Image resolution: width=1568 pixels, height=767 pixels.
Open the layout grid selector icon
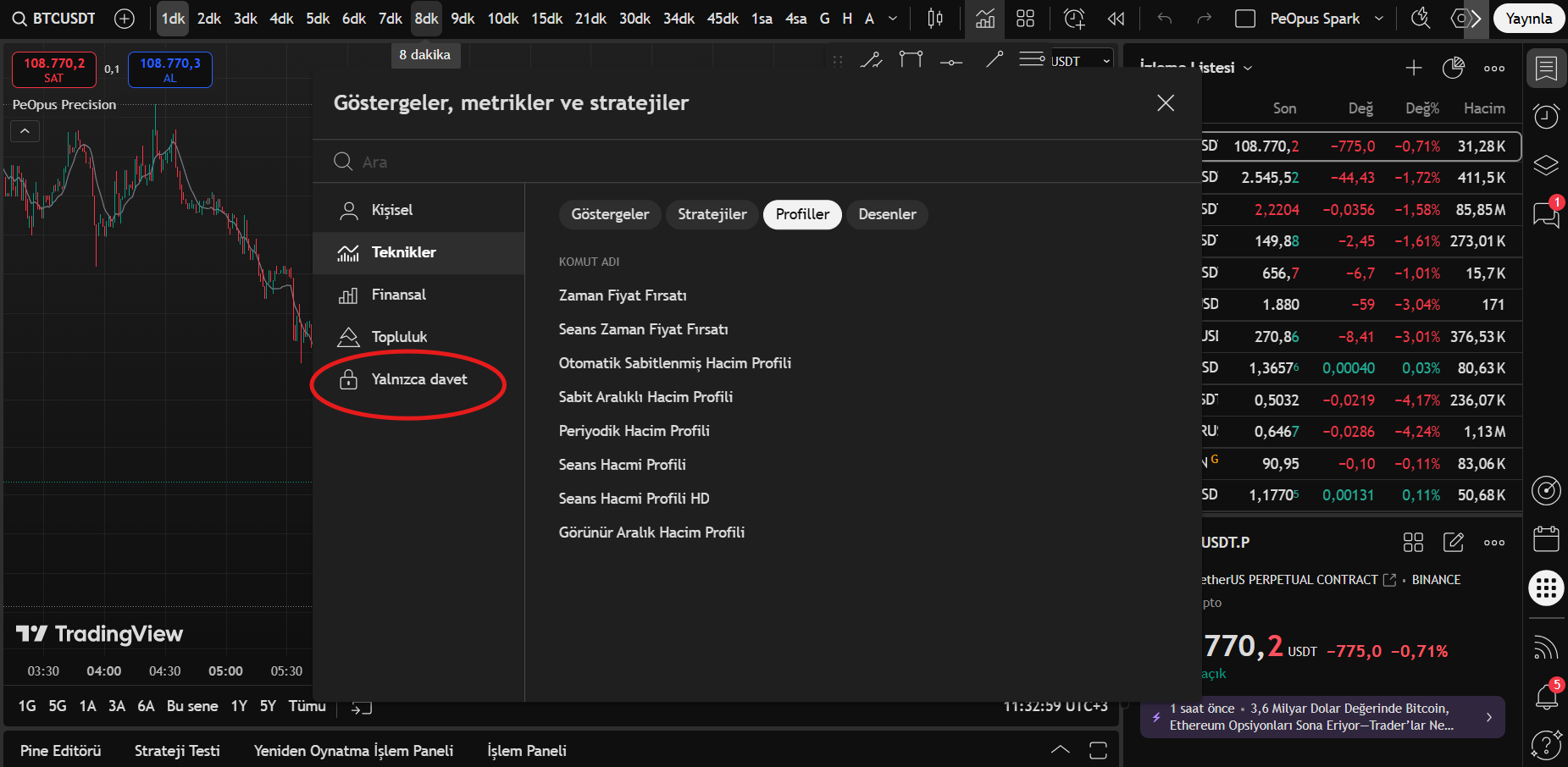1026,19
